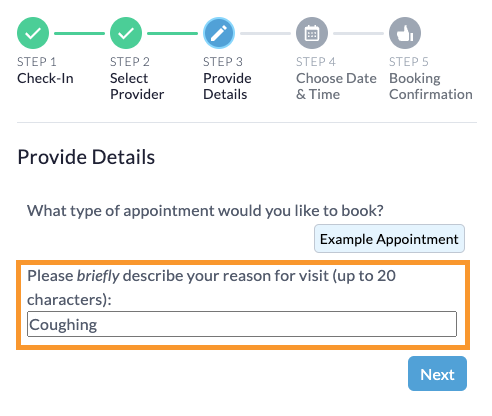The width and height of the screenshot is (492, 416).
Task: Focus the reason for visit text field
Action: click(x=242, y=324)
